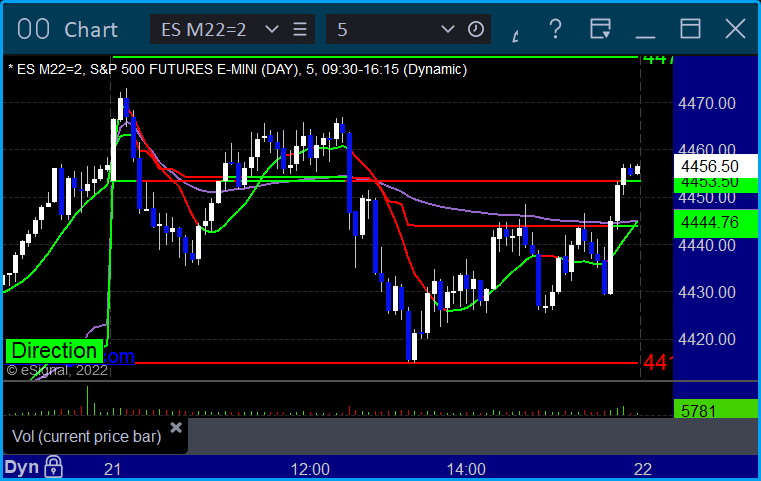Open the symbol list menu icon
Screen dimensions: 761x481
[300, 30]
